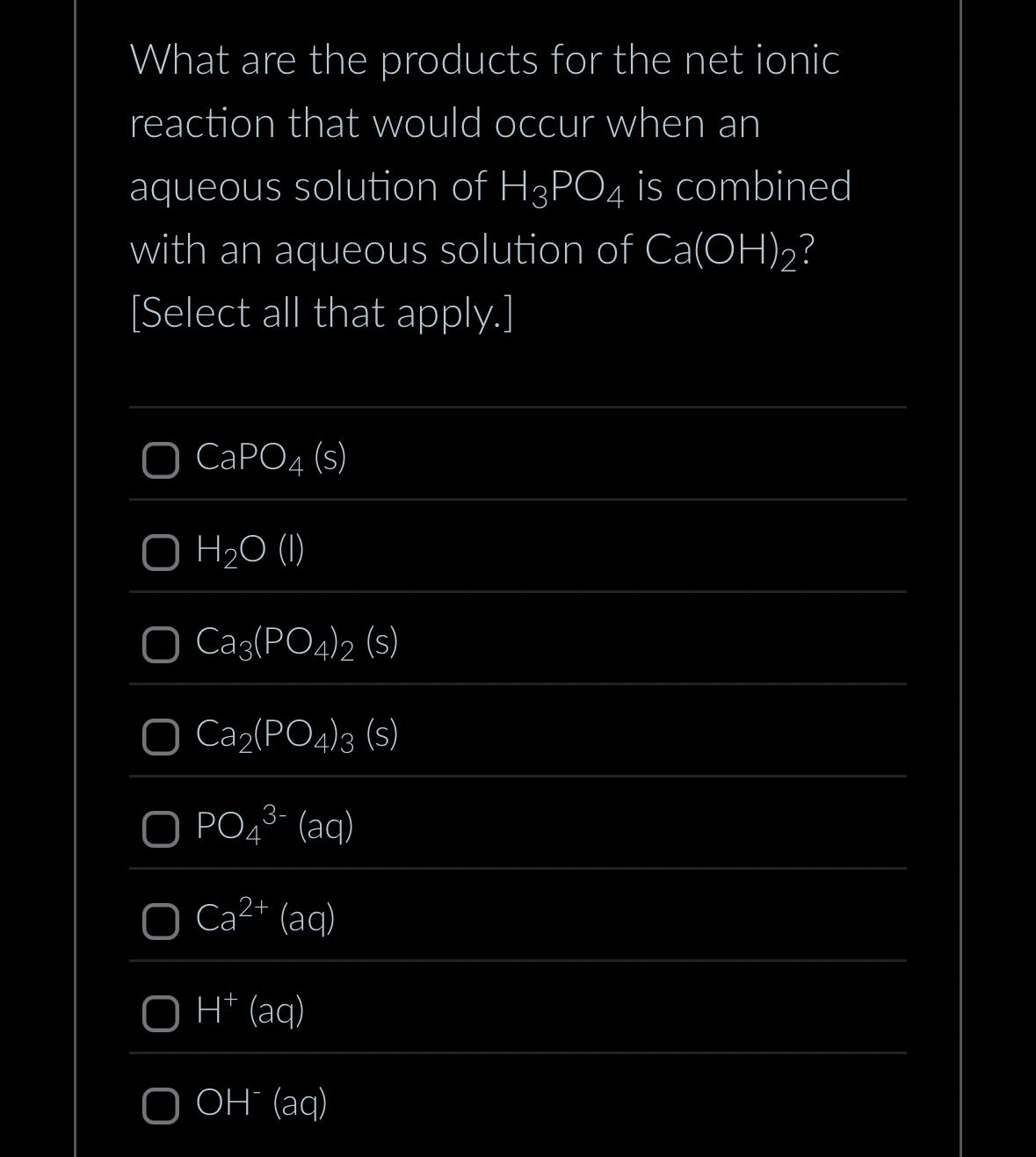This screenshot has width=1036, height=1157.
Task: Select the H+ (aq) checkbox
Action: coord(160,1013)
